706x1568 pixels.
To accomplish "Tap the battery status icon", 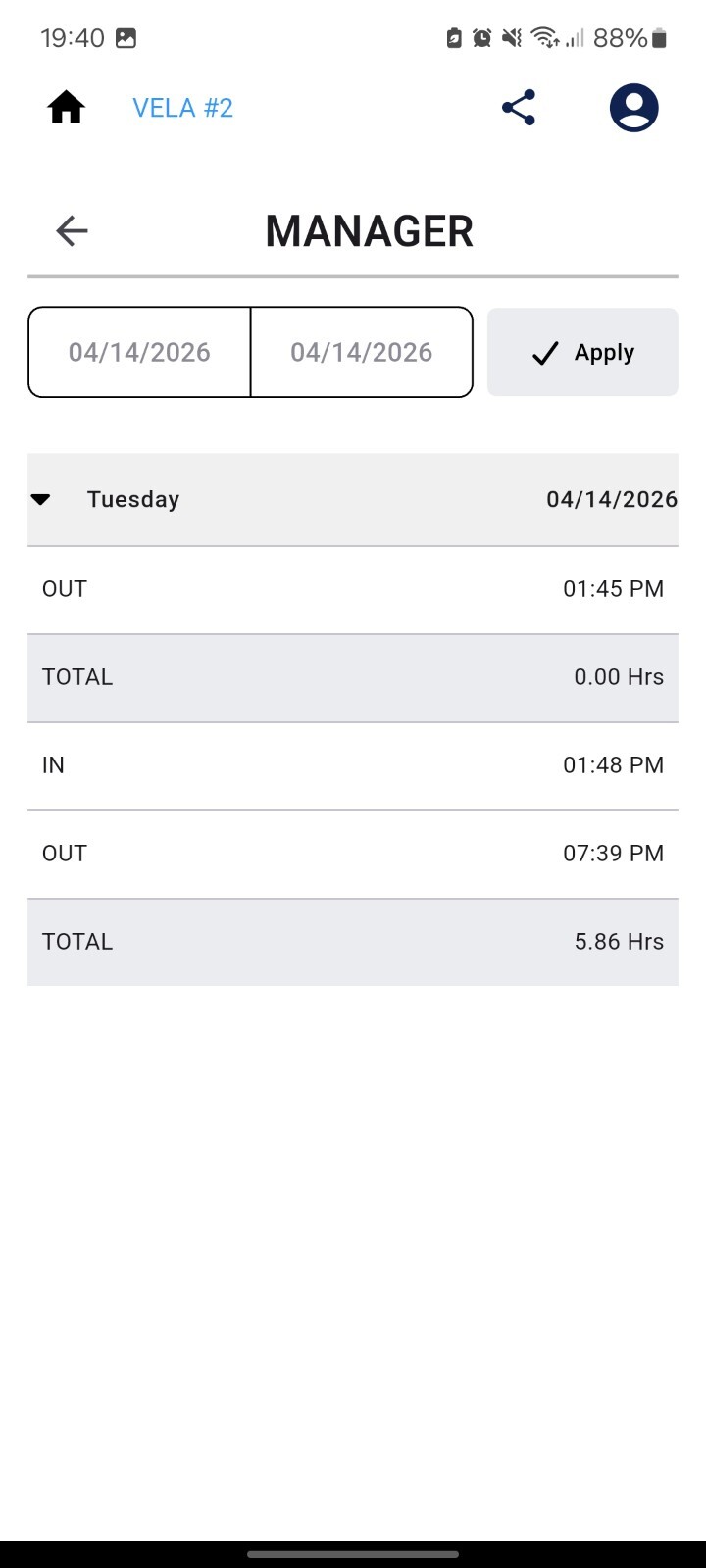I will tap(659, 38).
